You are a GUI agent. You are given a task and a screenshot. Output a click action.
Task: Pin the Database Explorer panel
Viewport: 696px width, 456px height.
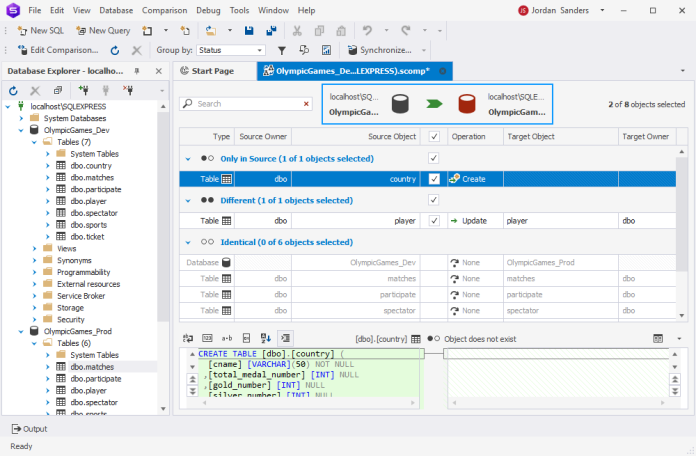pyautogui.click(x=137, y=71)
